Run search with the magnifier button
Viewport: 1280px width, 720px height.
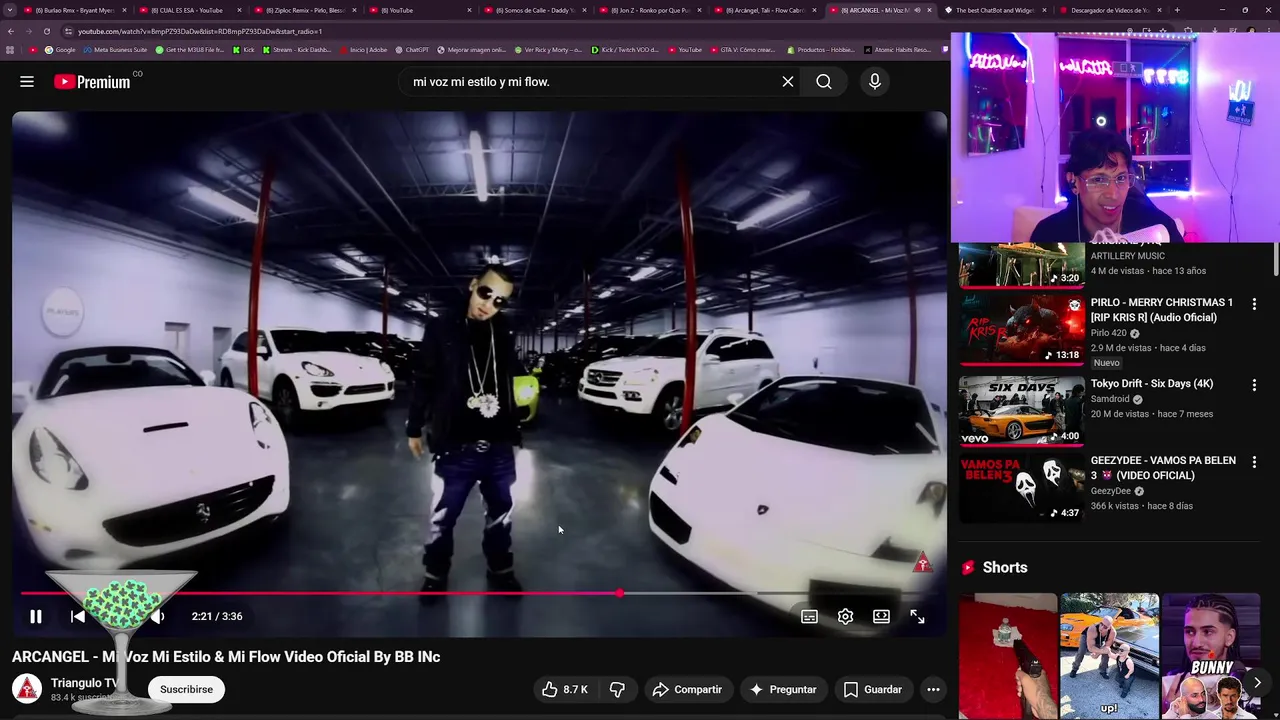point(824,82)
